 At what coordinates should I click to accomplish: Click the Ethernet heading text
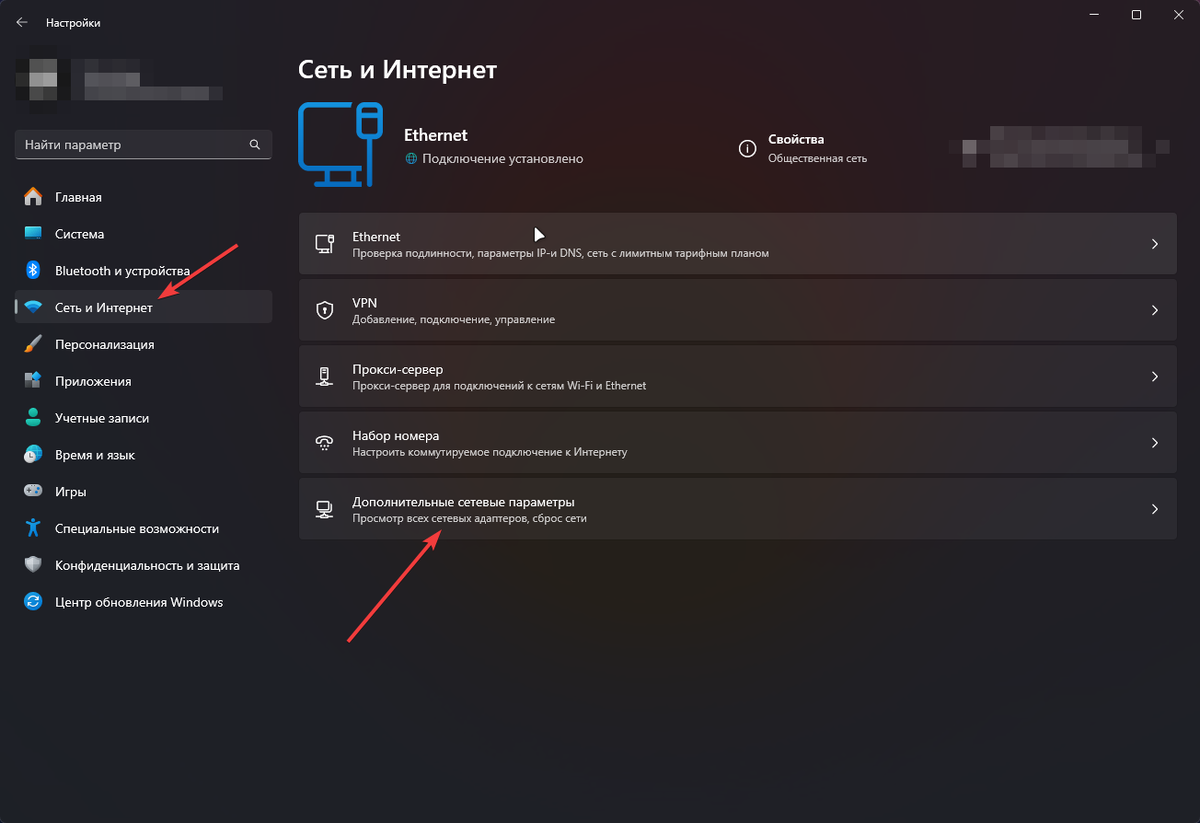pos(435,135)
